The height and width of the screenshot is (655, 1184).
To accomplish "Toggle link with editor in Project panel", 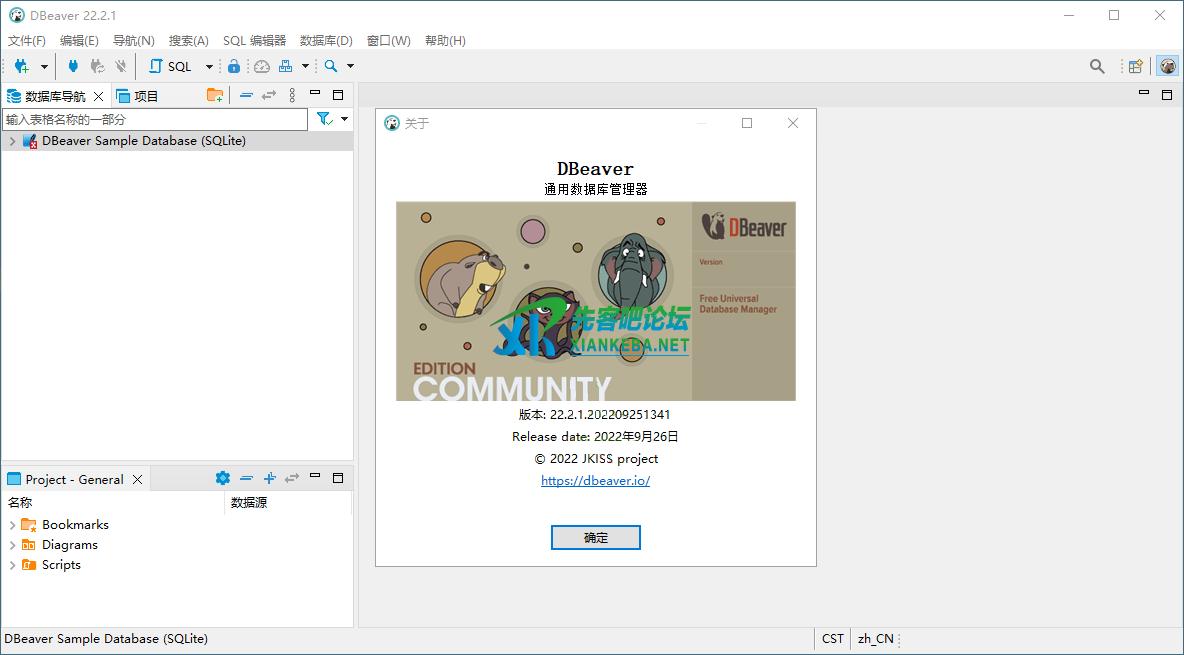I will 292,478.
